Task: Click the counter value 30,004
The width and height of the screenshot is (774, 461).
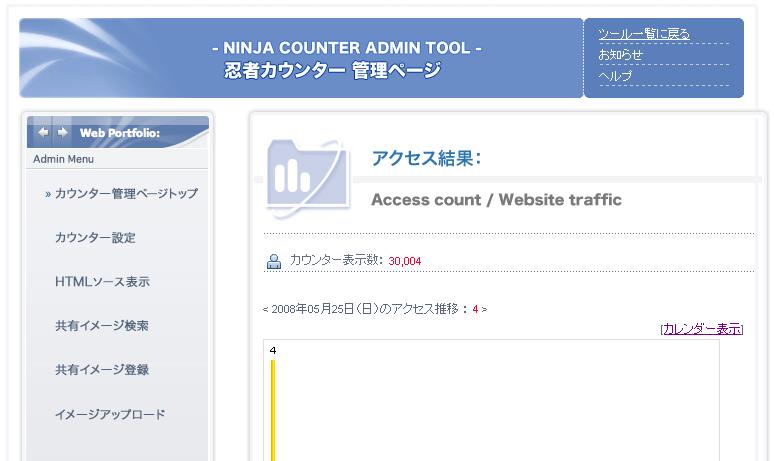Action: click(405, 261)
